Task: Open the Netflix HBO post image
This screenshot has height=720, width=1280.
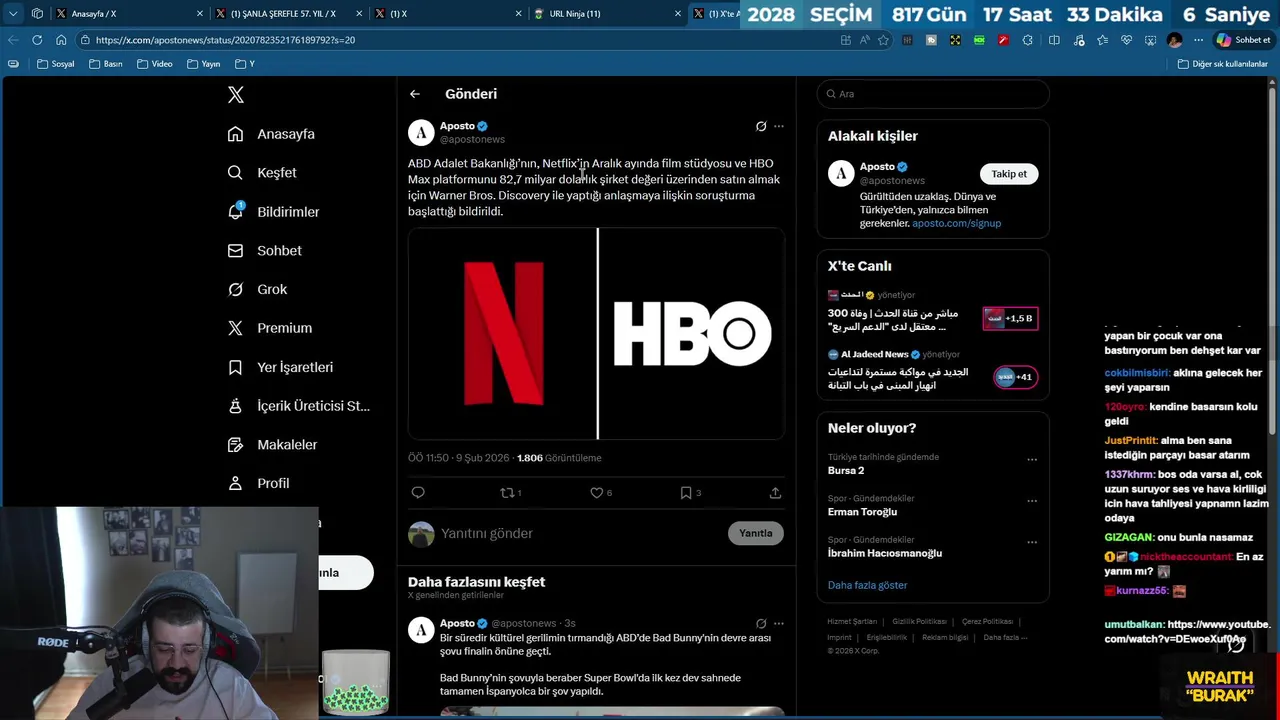Action: coord(596,334)
